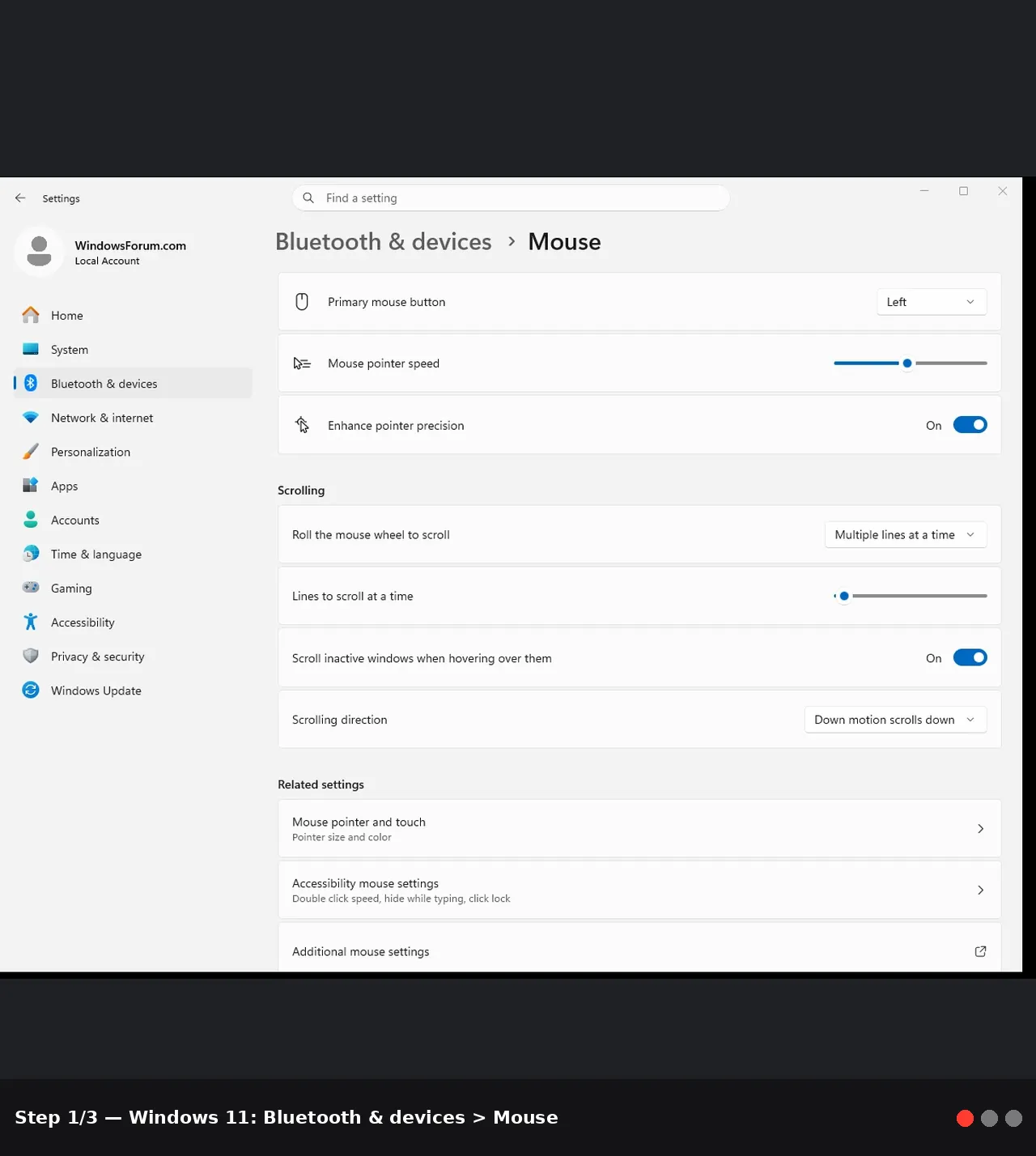Click the Mouse pointer speed slider handle

point(907,363)
